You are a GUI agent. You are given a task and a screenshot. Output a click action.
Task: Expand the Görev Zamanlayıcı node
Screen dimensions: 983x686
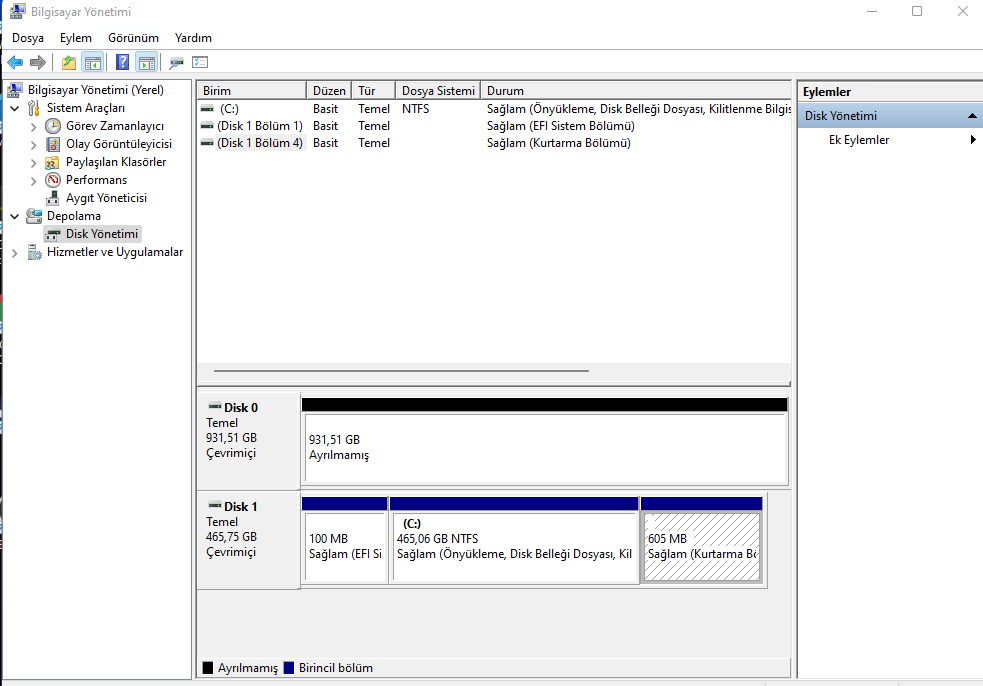click(x=34, y=126)
